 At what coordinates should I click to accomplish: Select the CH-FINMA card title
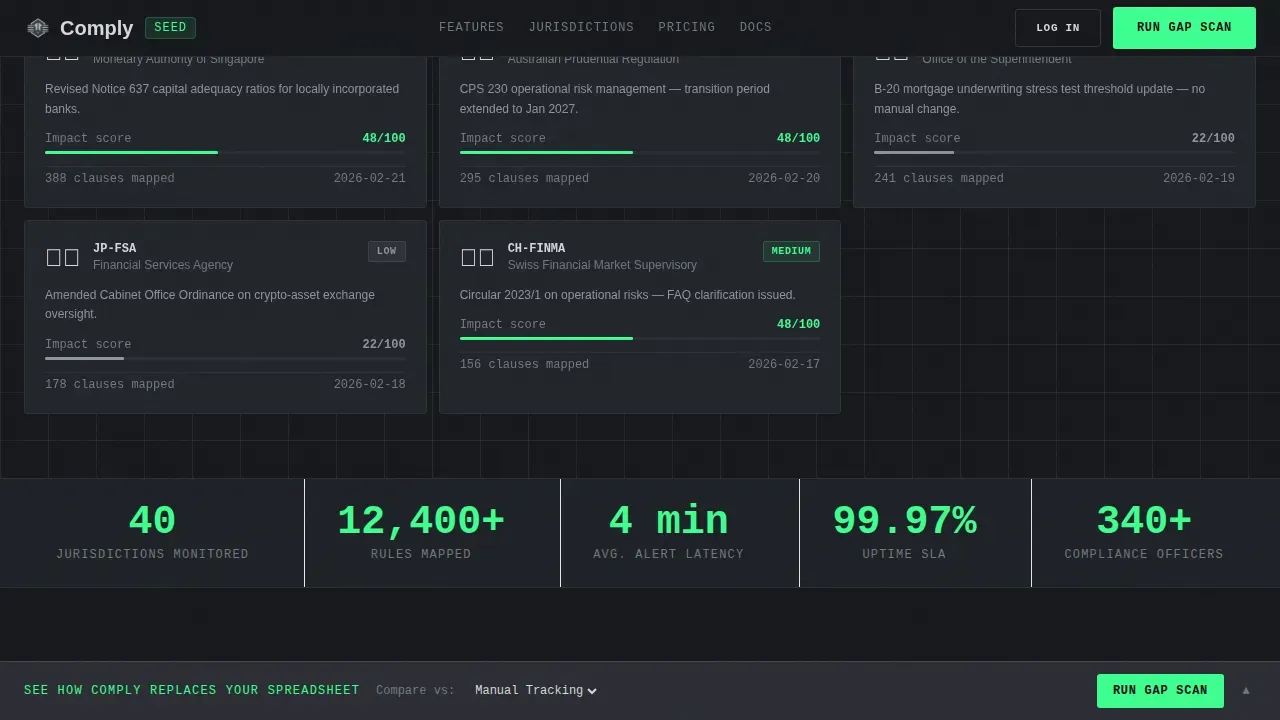click(536, 248)
